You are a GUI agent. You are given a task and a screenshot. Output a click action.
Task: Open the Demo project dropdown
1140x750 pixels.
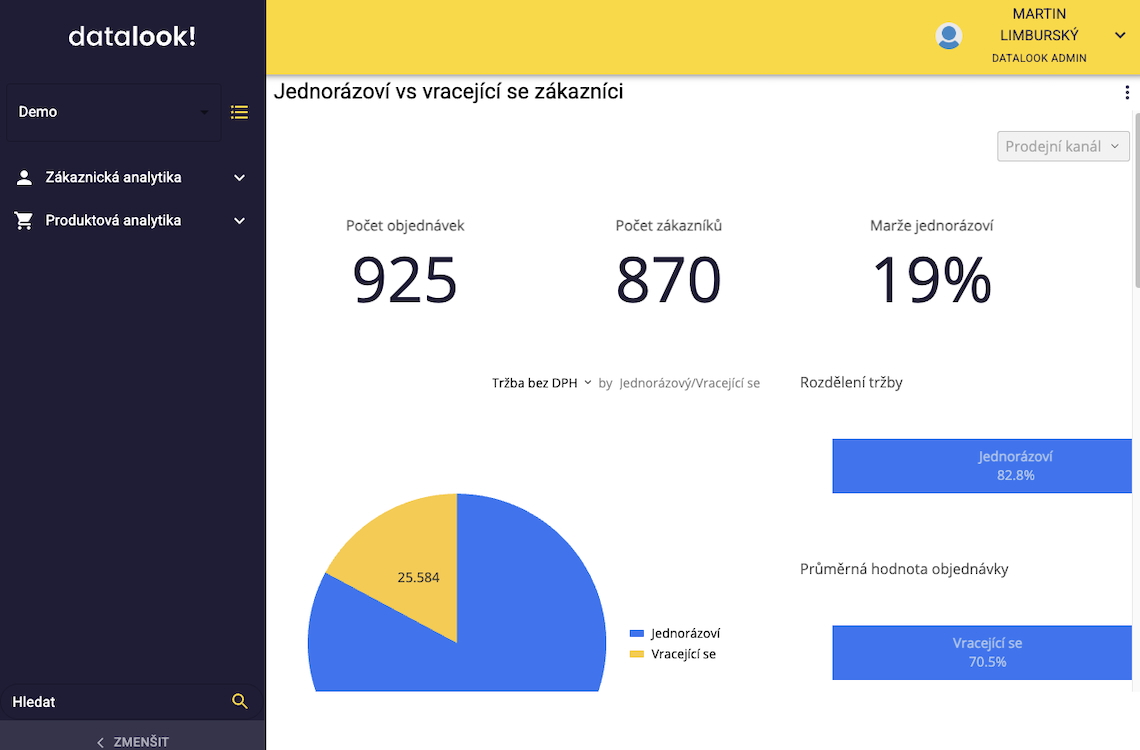(113, 112)
